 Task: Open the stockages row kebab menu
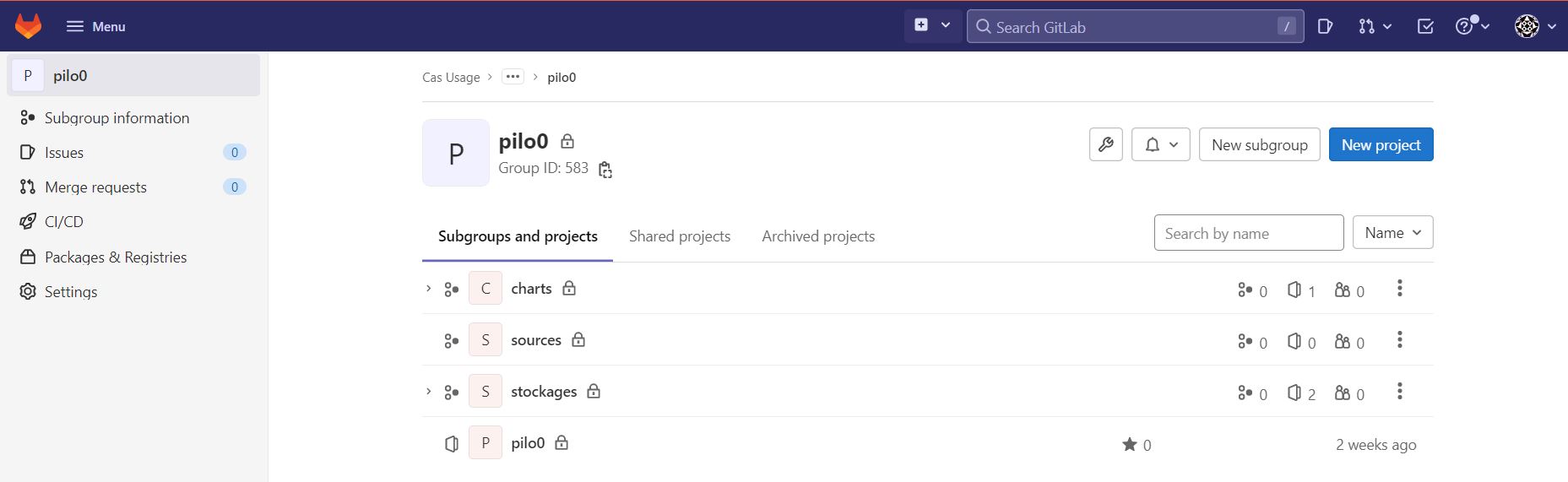(x=1400, y=392)
